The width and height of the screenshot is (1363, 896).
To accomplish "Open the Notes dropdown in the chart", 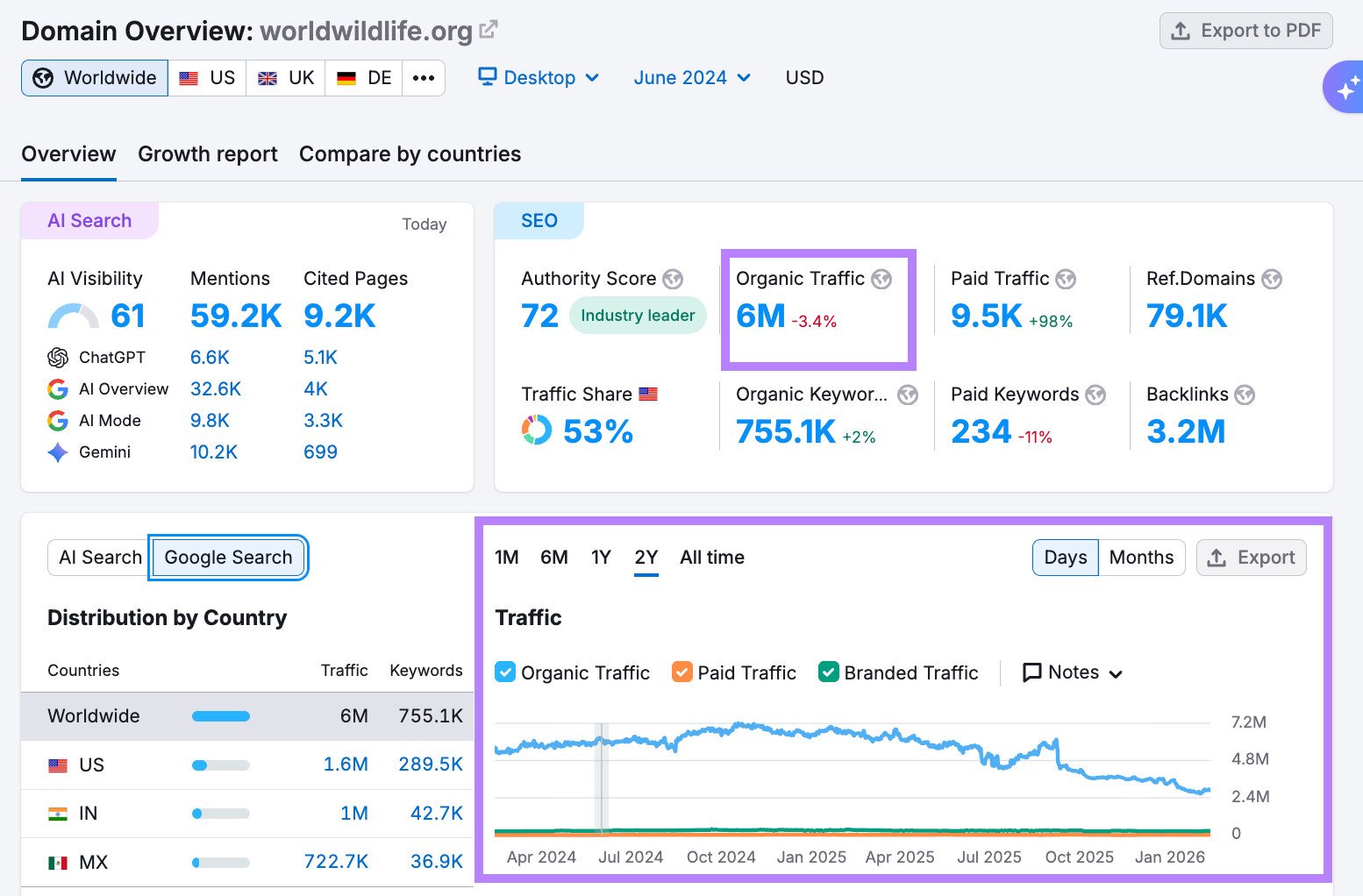I will click(x=1073, y=672).
